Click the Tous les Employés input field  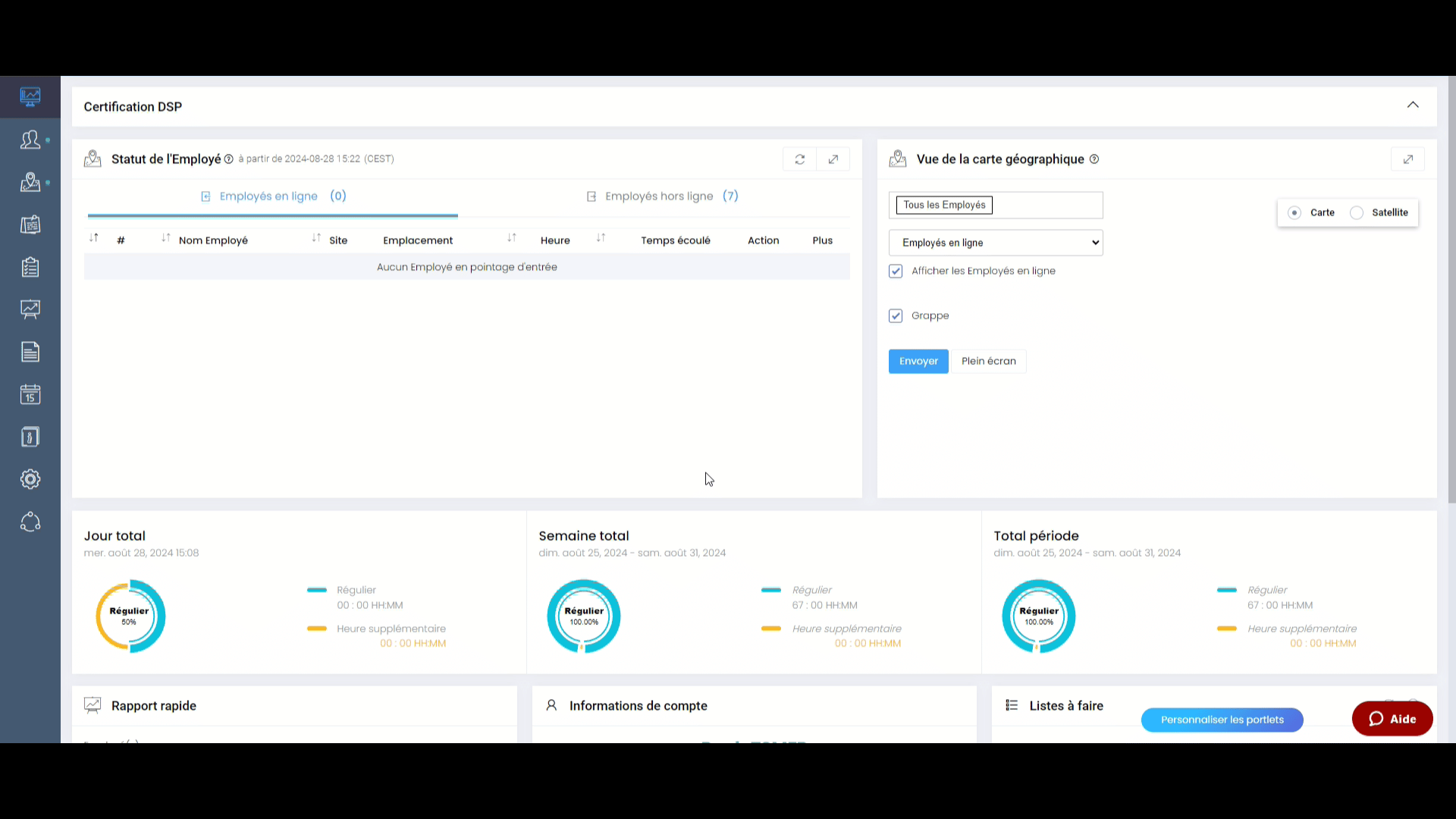tap(996, 205)
